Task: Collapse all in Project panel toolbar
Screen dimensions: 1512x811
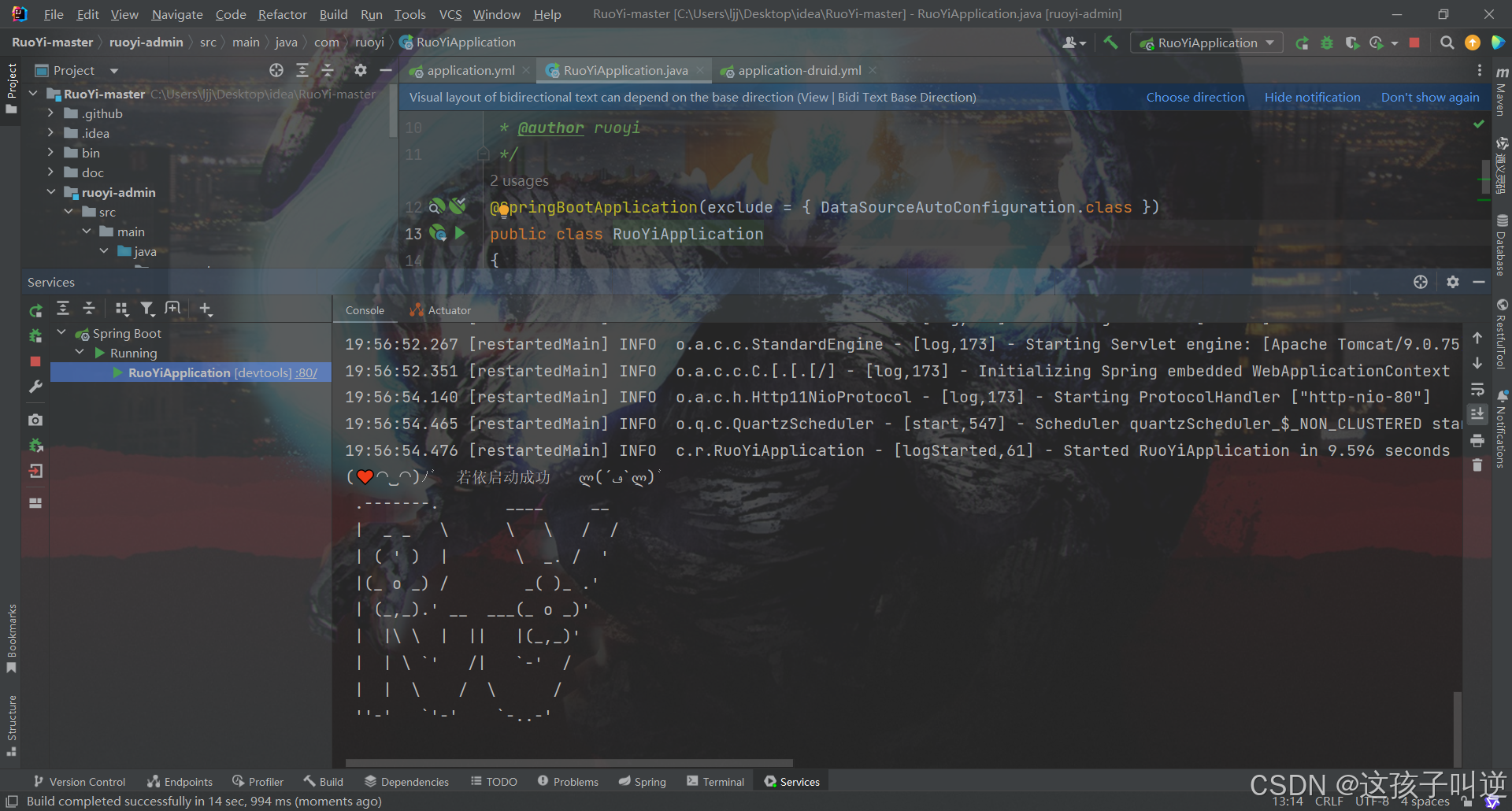Action: tap(328, 70)
